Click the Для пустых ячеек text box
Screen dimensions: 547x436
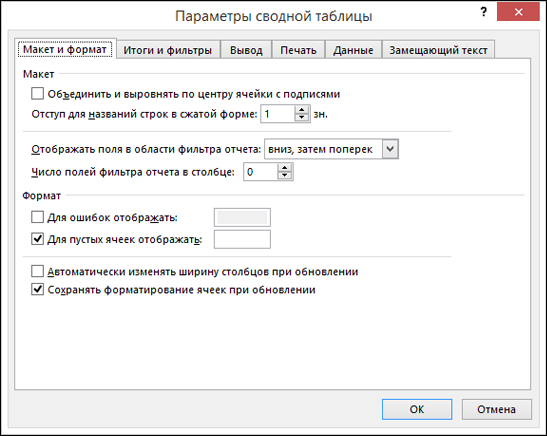pyautogui.click(x=242, y=239)
